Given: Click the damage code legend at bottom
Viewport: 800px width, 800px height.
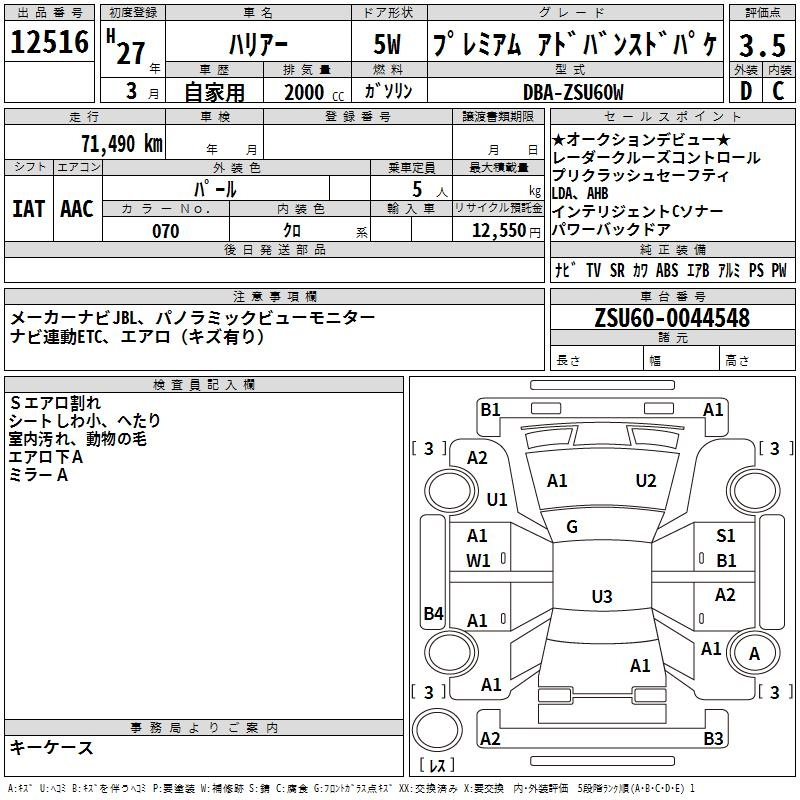Looking at the screenshot, I should [351, 788].
